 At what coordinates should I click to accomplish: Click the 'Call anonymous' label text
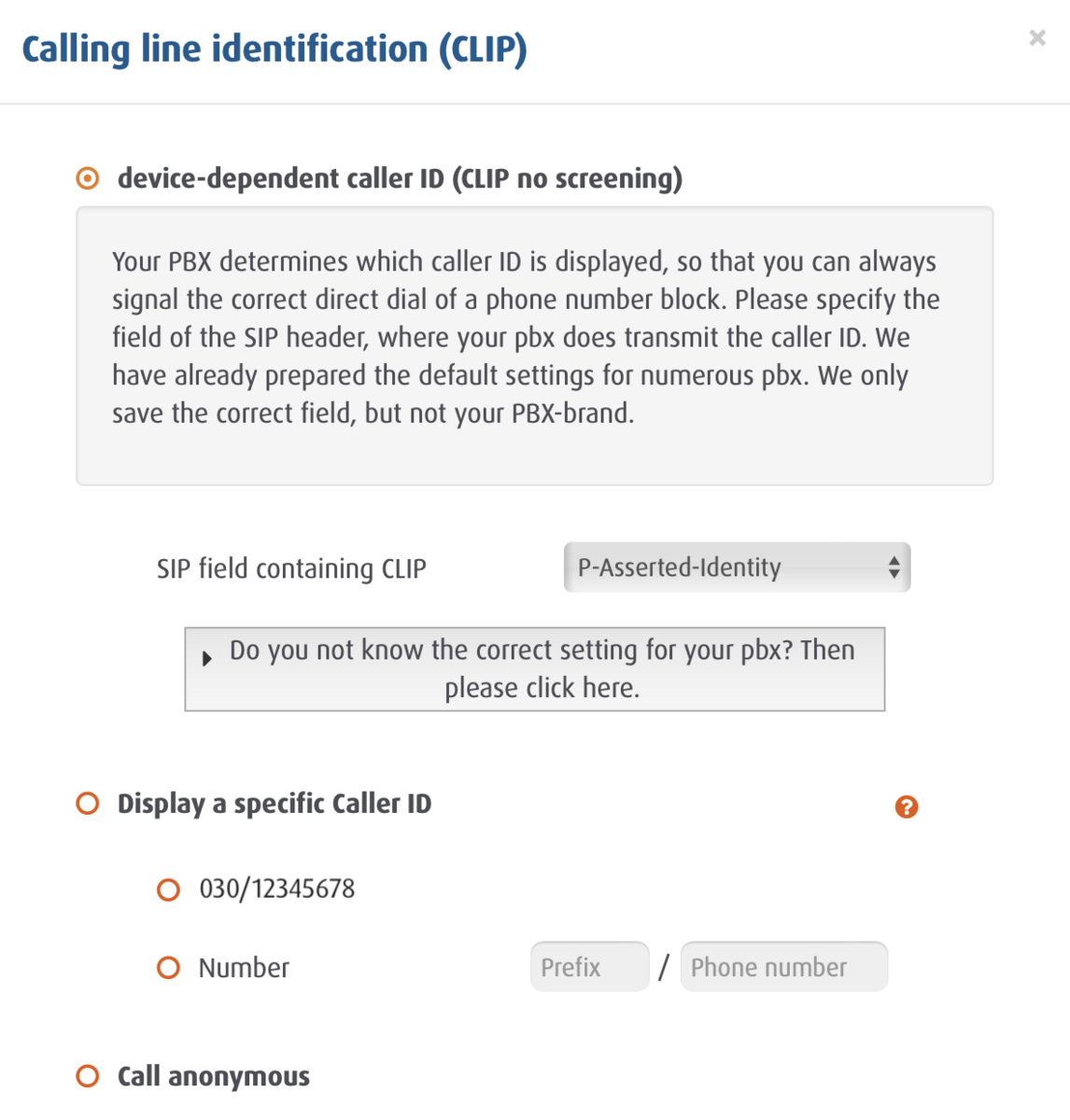tap(214, 1076)
